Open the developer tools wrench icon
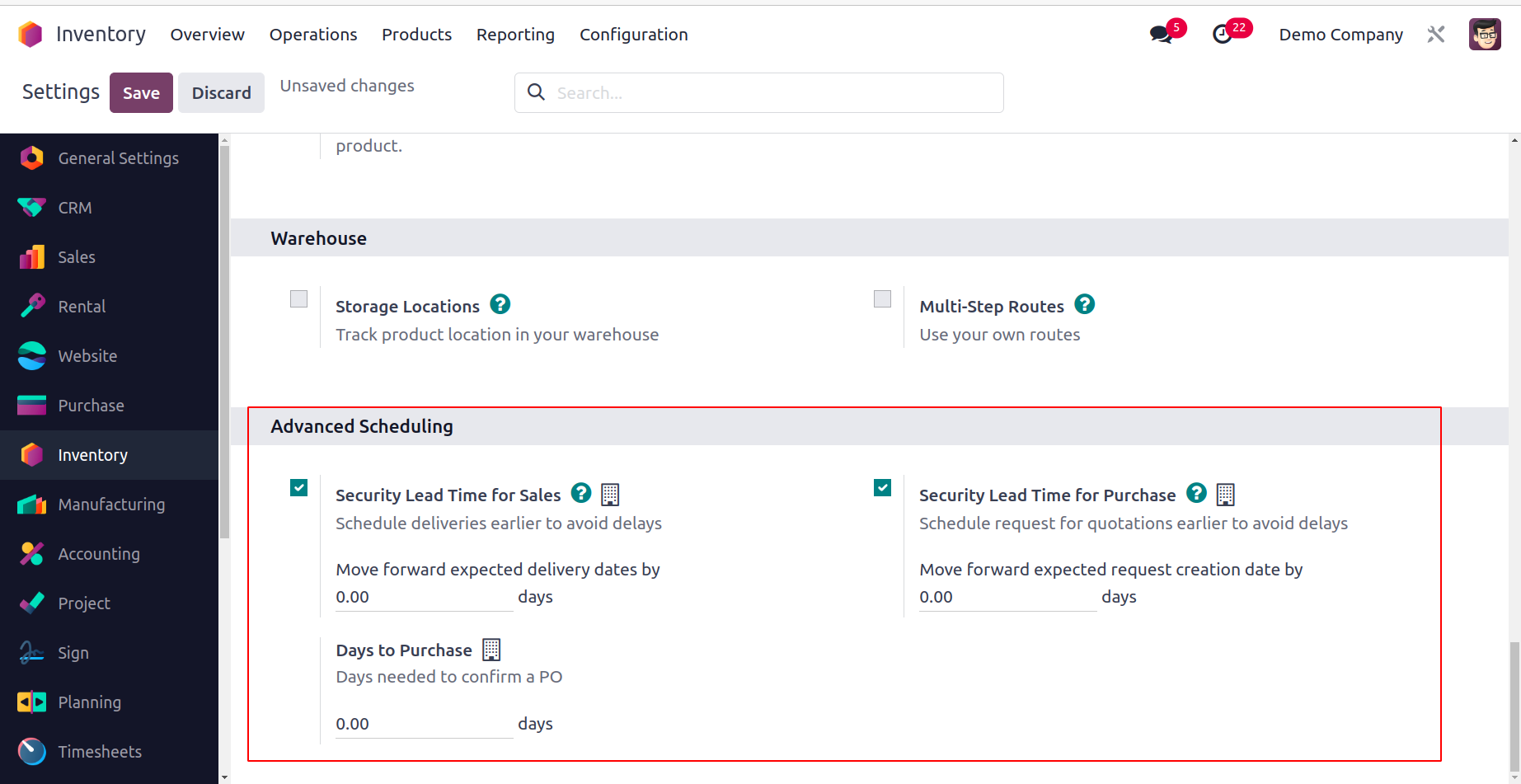Screen dimensions: 1521x784 pos(1436,34)
